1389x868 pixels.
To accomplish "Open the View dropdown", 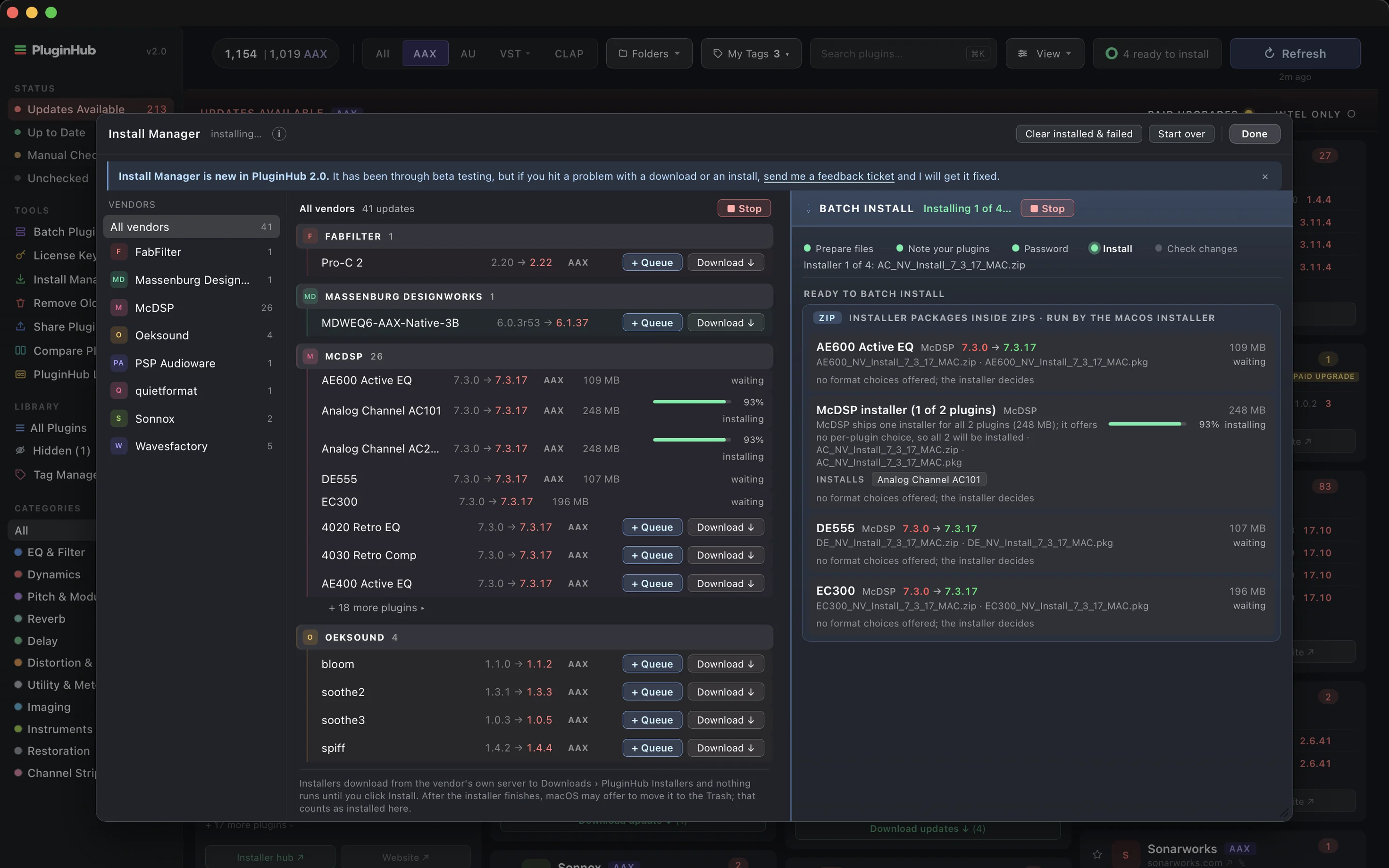I will coord(1045,53).
